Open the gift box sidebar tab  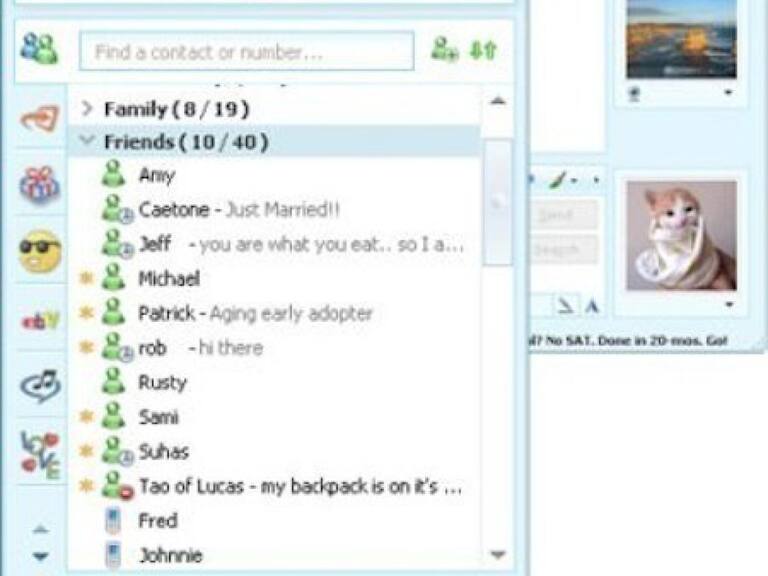(x=40, y=185)
